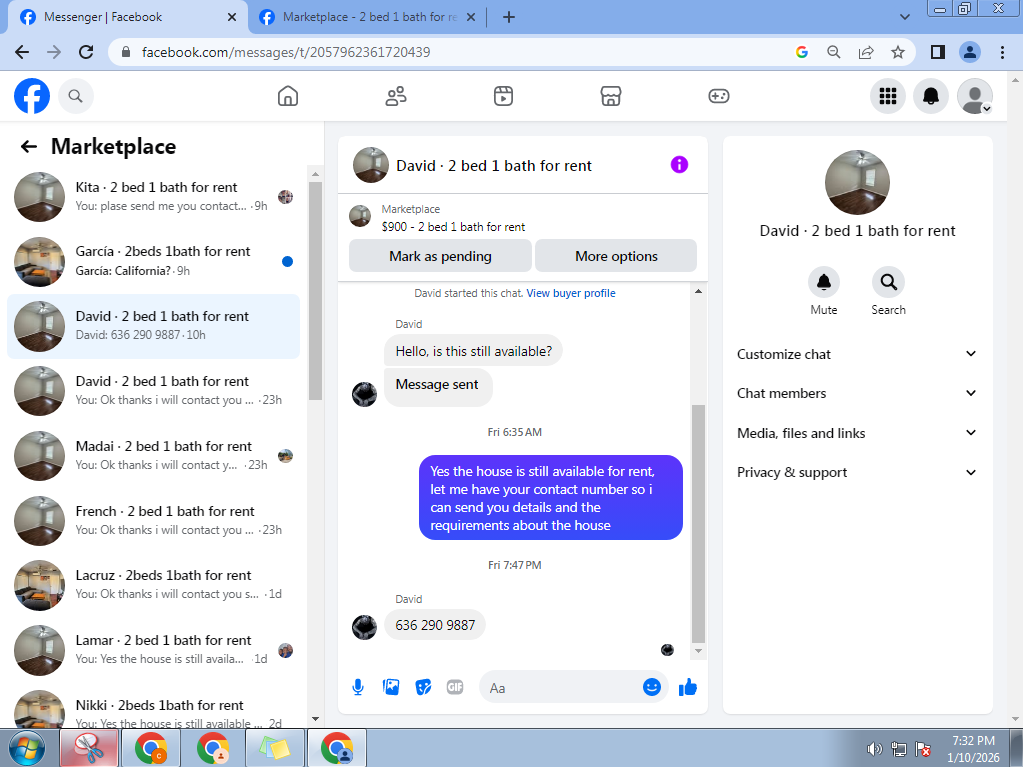Open David chat showing Ok thanks
1023x767 pixels.
[153, 391]
